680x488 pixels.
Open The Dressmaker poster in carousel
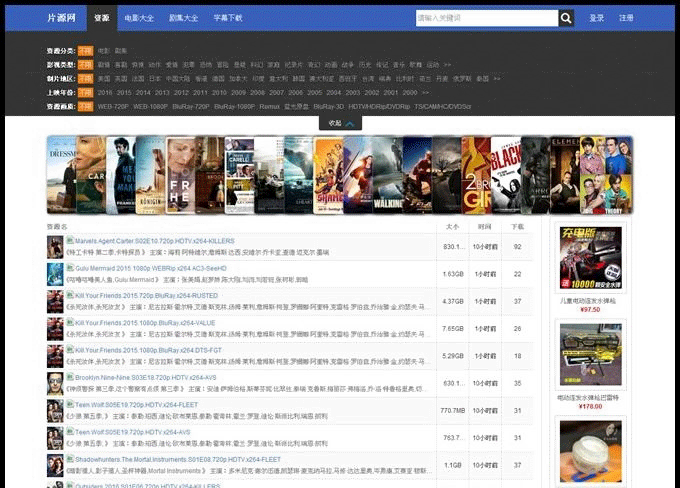coord(62,175)
